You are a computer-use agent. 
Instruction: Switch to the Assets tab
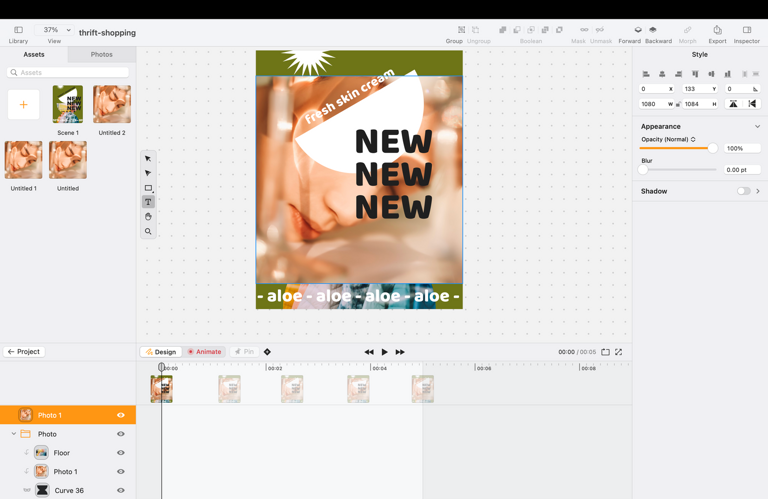[x=34, y=54]
